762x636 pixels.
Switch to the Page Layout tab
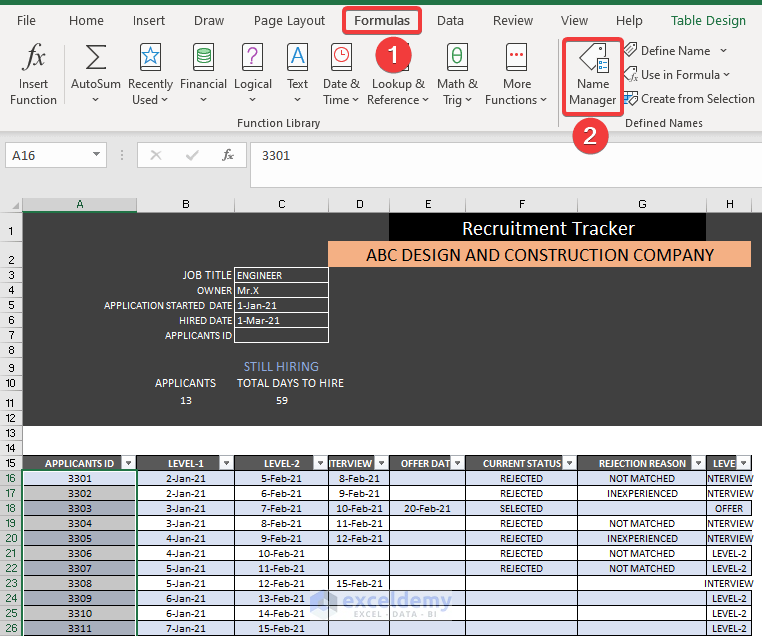pos(289,20)
